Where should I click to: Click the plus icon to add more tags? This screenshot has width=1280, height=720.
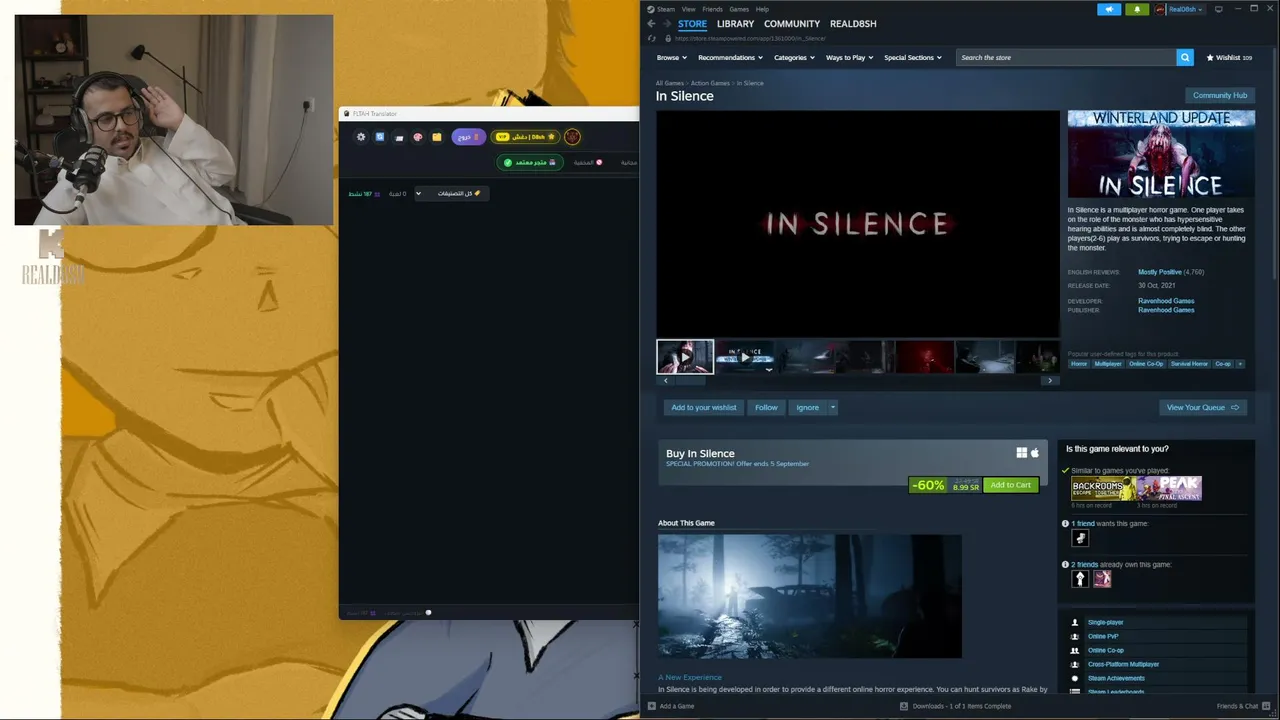coord(1240,364)
